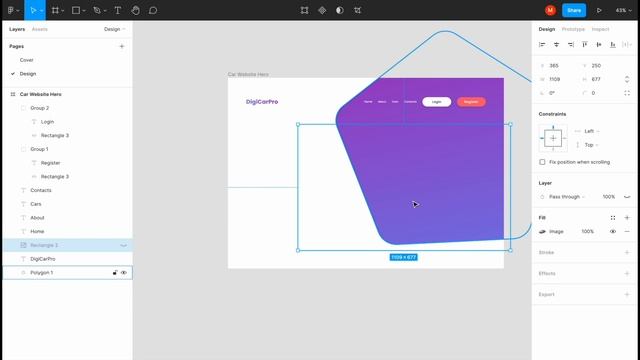
Task: Click the Login button on canvas
Action: [x=436, y=102]
